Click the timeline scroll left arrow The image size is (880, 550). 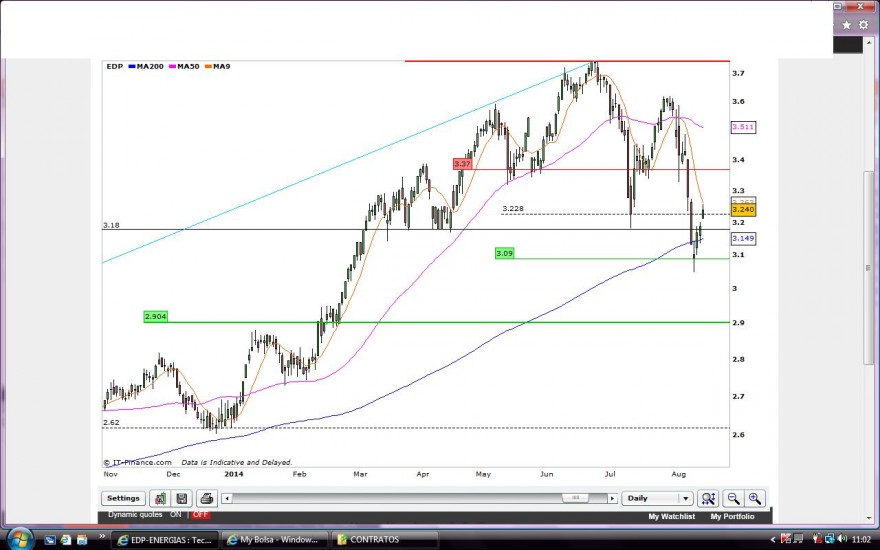[227, 498]
